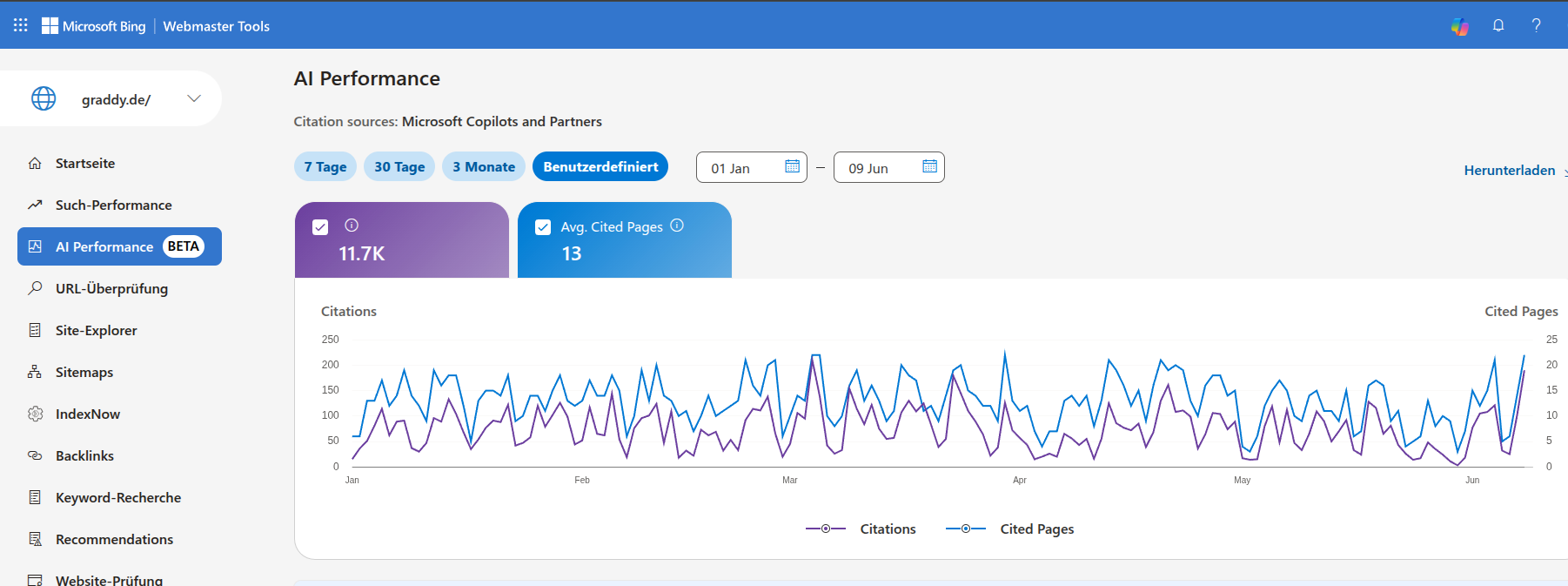This screenshot has width=1568, height=586.
Task: Uncheck the purple citations card checkbox
Action: click(320, 227)
